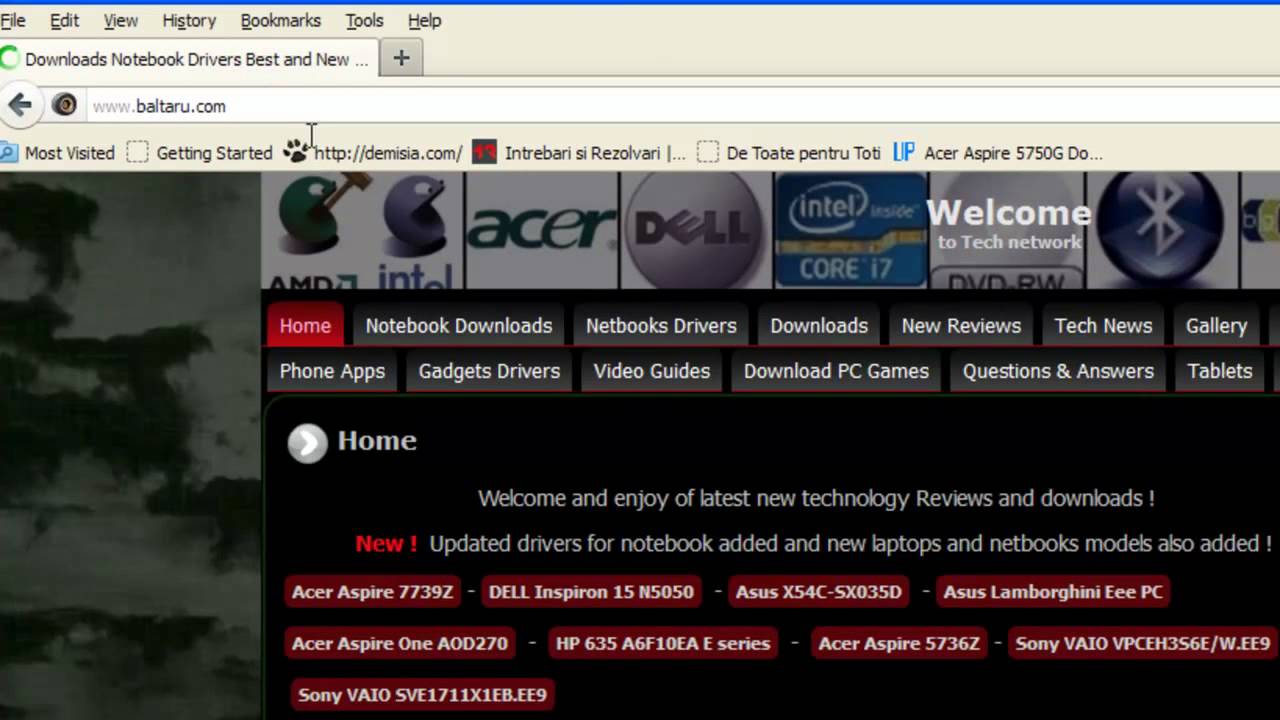The height and width of the screenshot is (720, 1280).
Task: Click the Bluetooth logo in the banner
Action: click(1160, 223)
